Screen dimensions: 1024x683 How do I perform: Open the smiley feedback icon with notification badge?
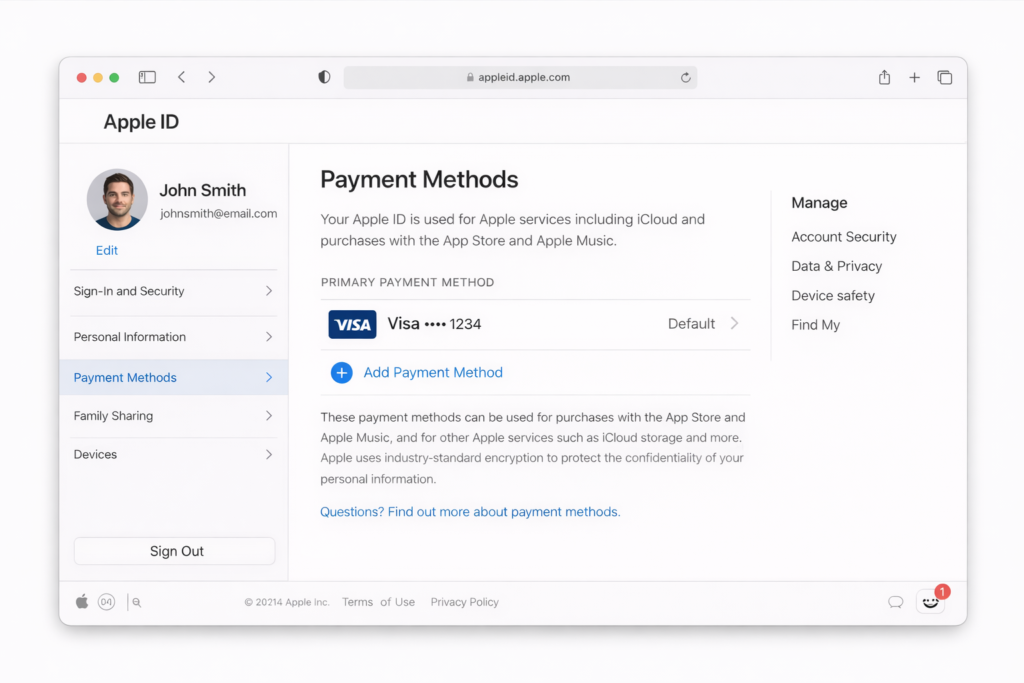pos(930,602)
